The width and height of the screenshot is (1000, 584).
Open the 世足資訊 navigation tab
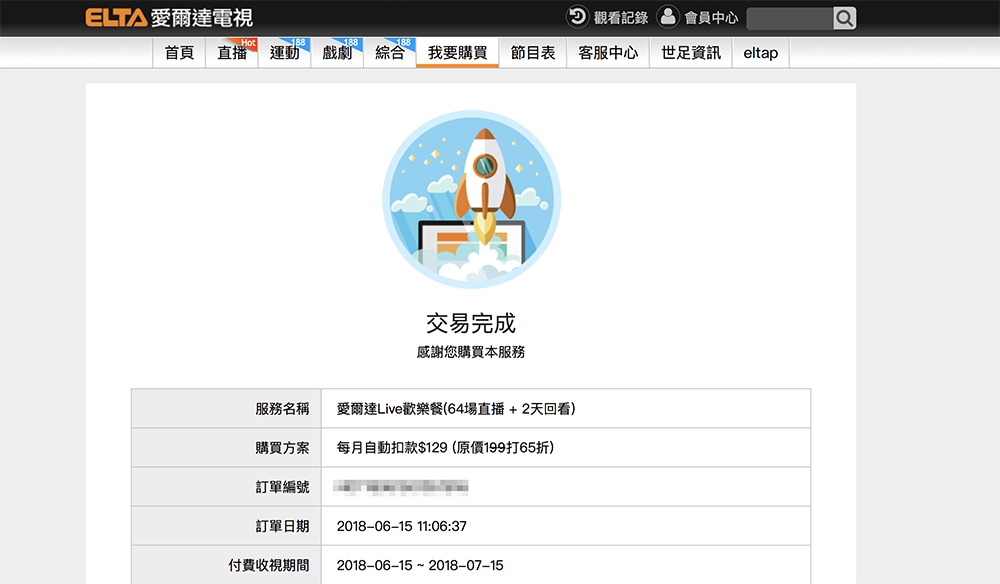click(x=691, y=53)
